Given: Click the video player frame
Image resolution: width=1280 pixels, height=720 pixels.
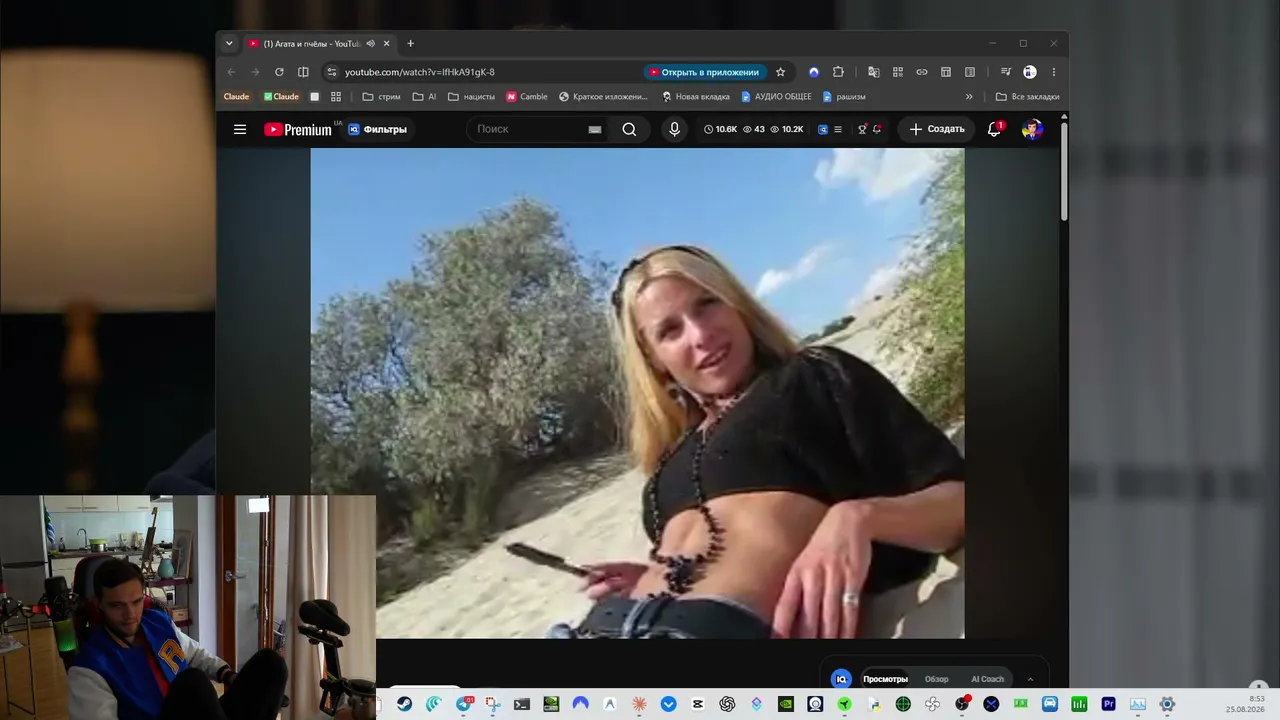Looking at the screenshot, I should click(637, 393).
